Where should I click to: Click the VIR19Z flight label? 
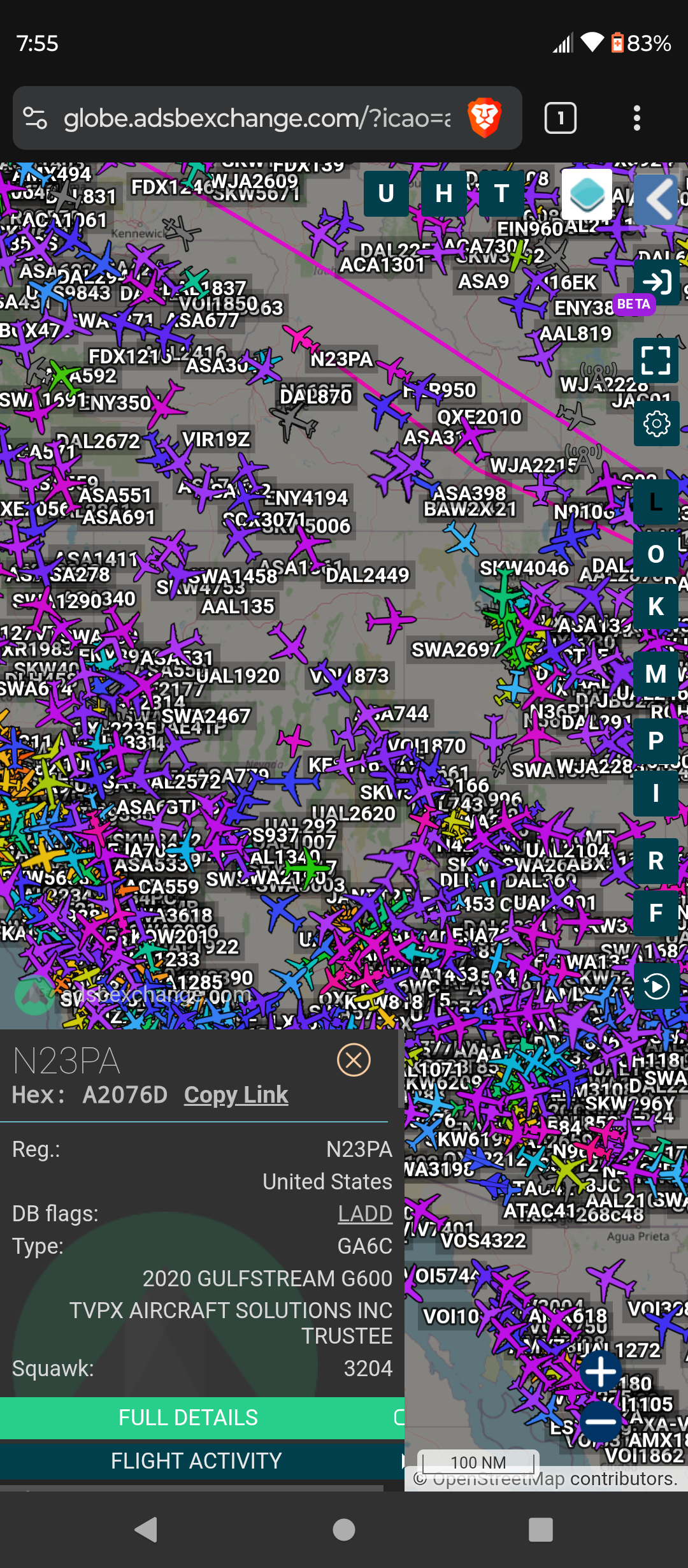pos(216,439)
